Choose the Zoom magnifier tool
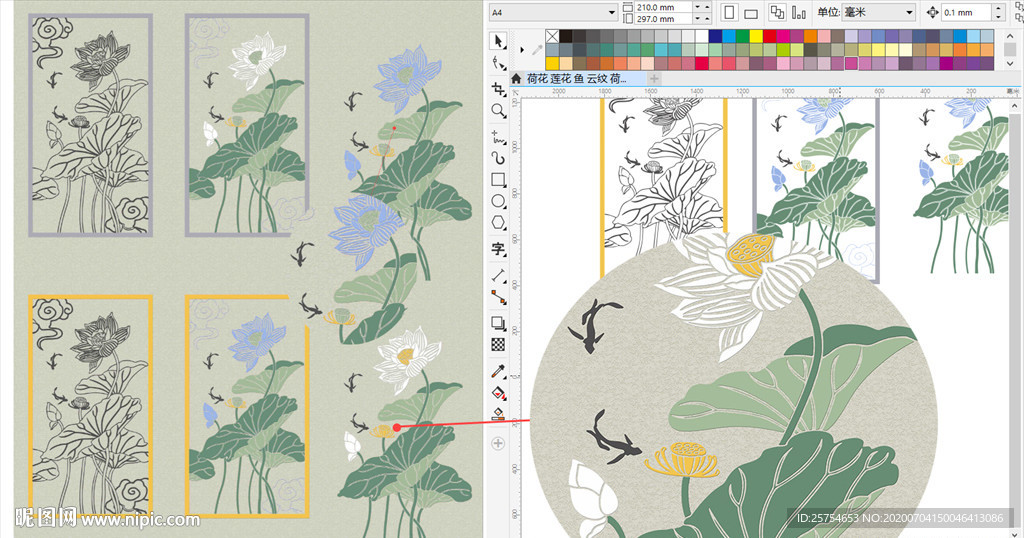Viewport: 1024px width, 538px height. [498, 111]
